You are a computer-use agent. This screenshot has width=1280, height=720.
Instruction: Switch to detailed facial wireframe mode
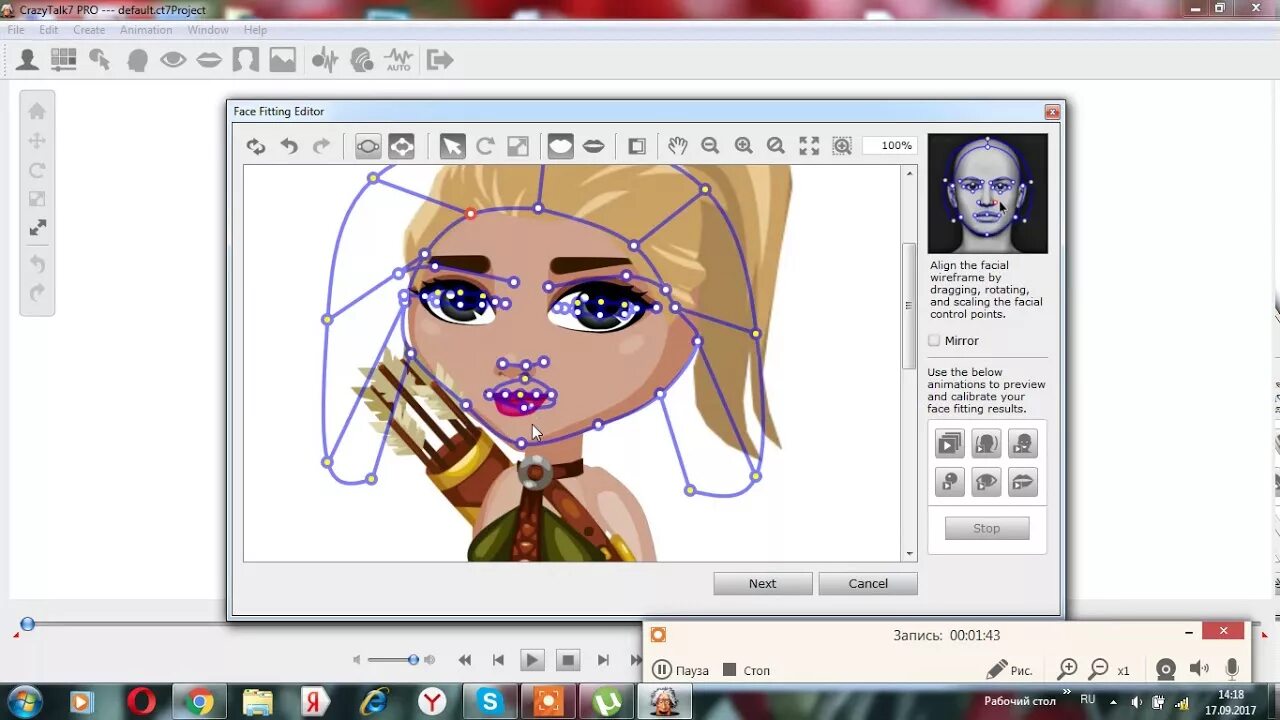(401, 146)
